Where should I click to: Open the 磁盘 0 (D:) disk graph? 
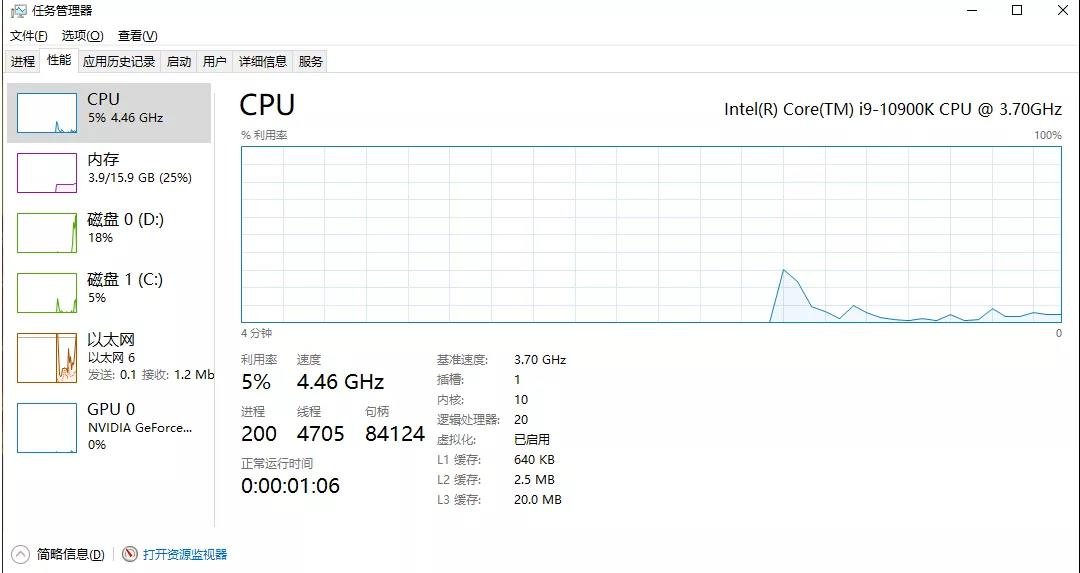[x=47, y=233]
